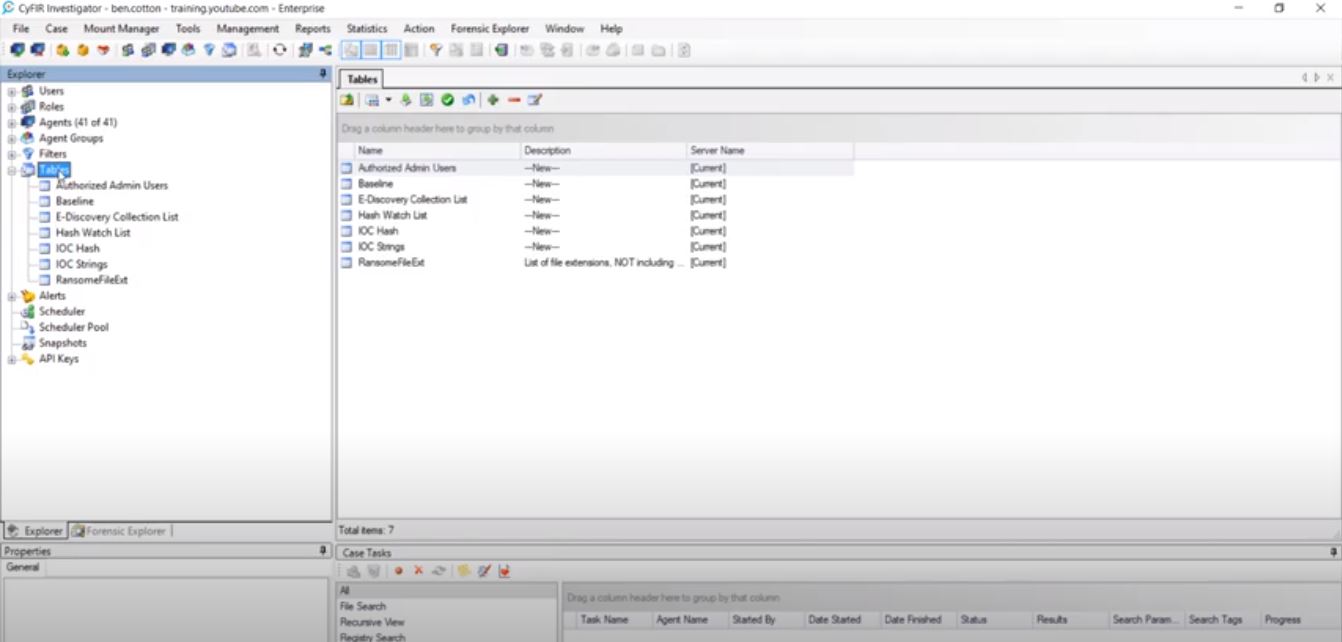
Task: Add a table with the green plus icon
Action: (x=493, y=100)
